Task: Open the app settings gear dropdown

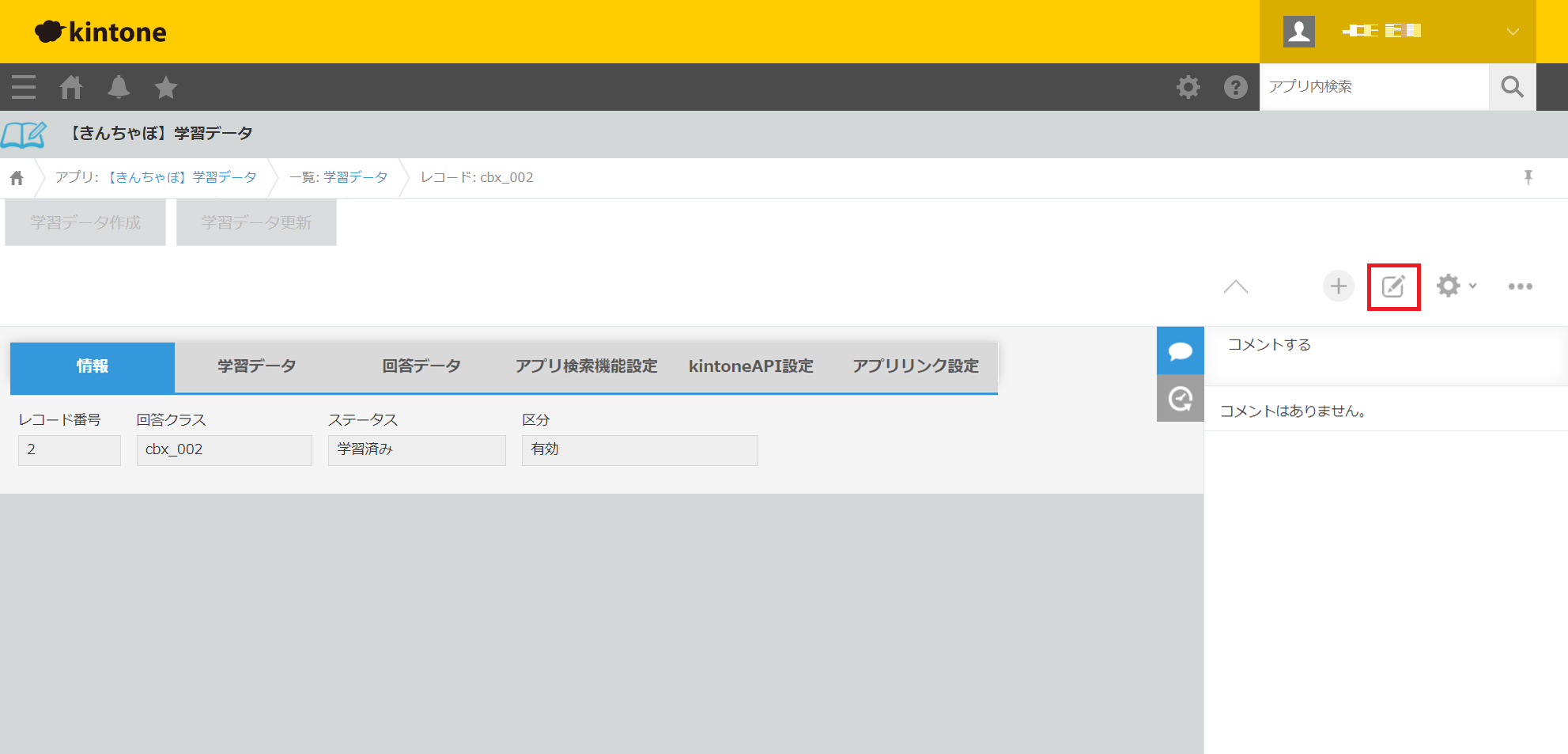Action: pyautogui.click(x=1456, y=286)
